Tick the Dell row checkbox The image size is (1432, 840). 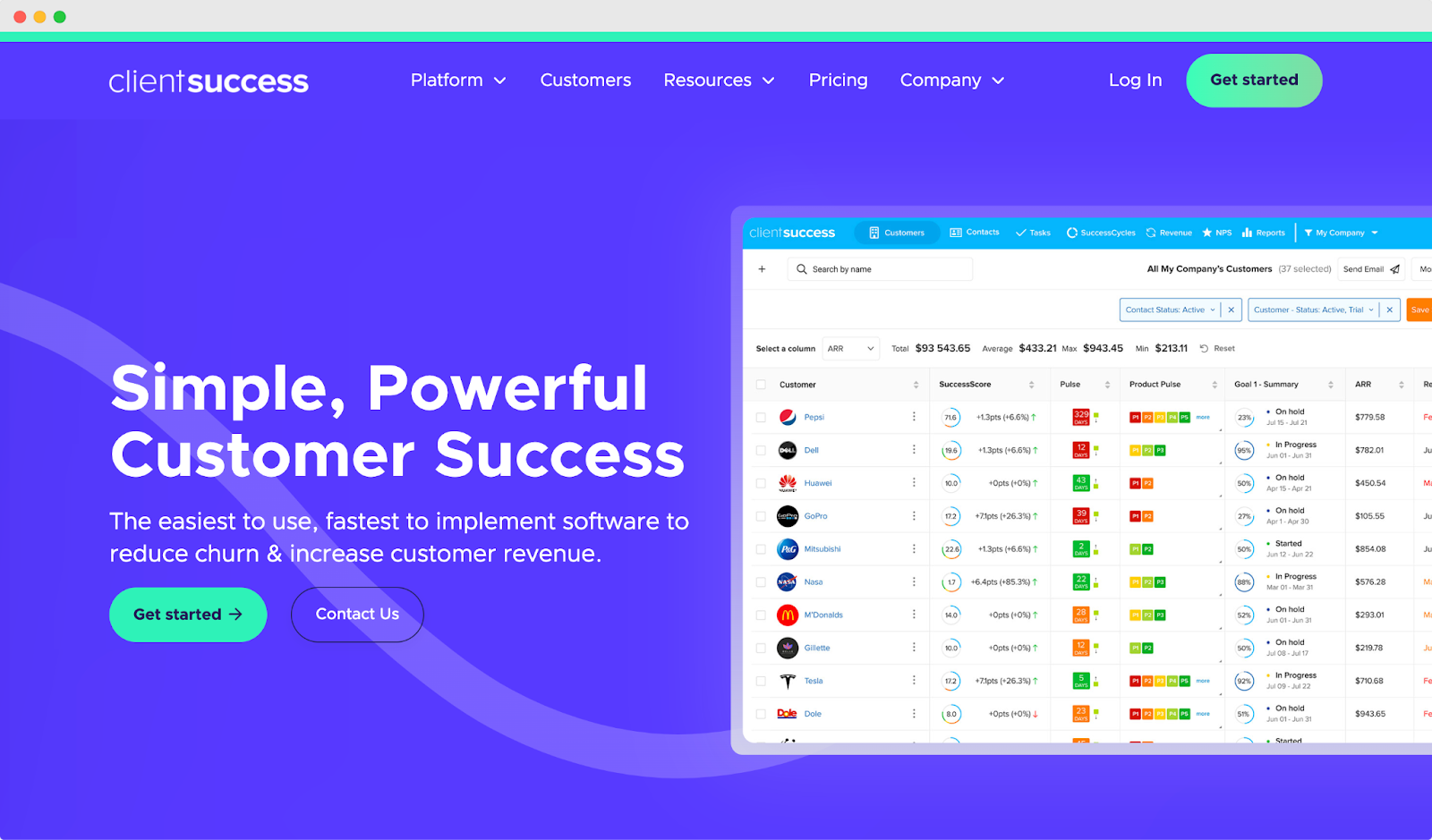point(761,451)
